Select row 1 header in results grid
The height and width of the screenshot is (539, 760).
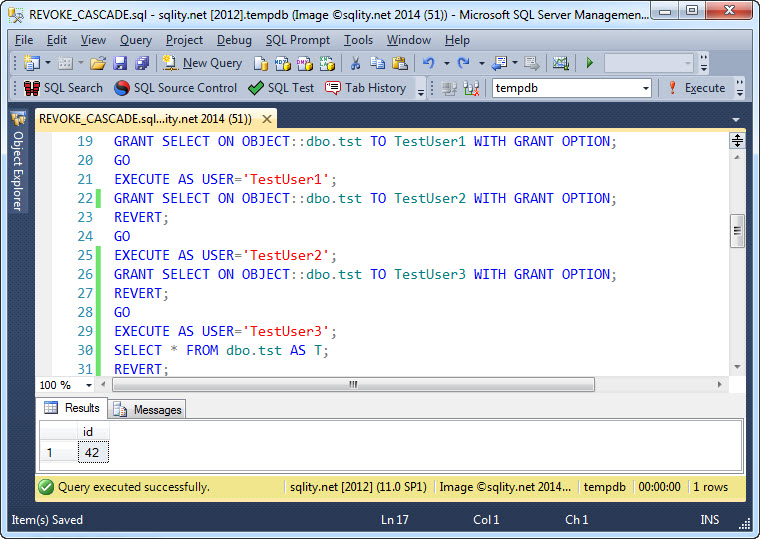(58, 453)
